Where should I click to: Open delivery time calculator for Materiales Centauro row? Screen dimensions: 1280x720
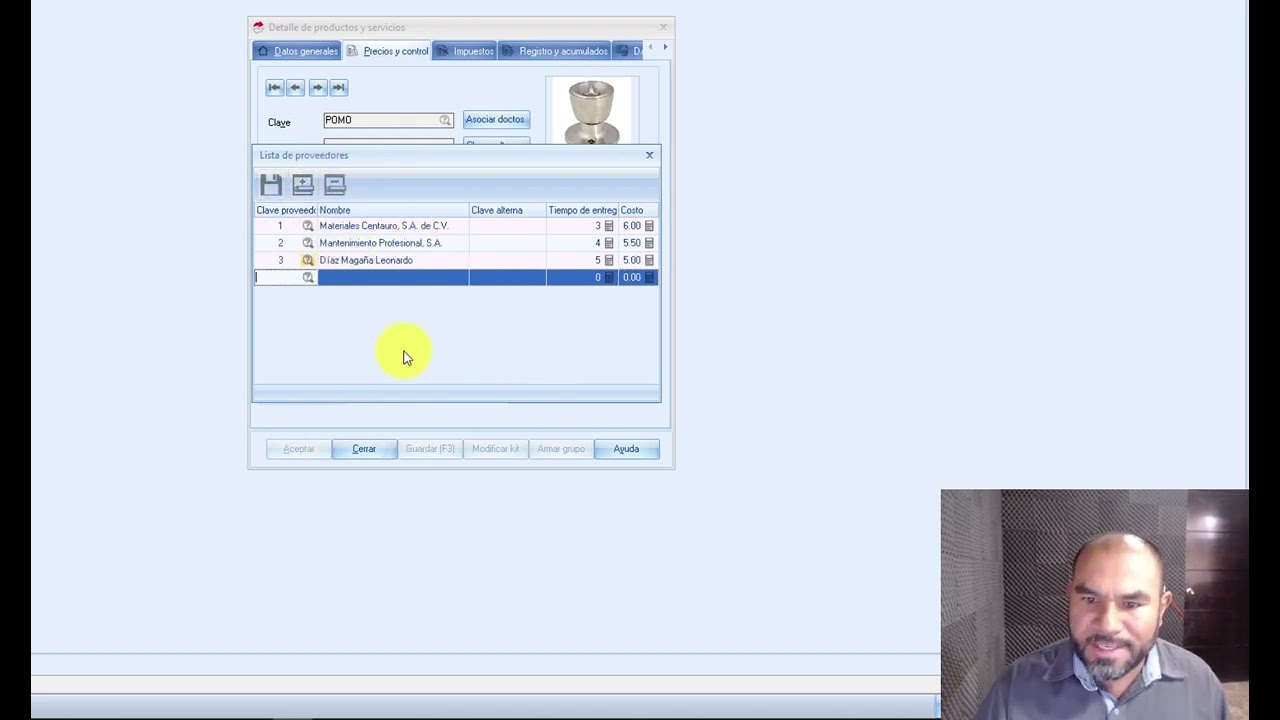coord(609,226)
